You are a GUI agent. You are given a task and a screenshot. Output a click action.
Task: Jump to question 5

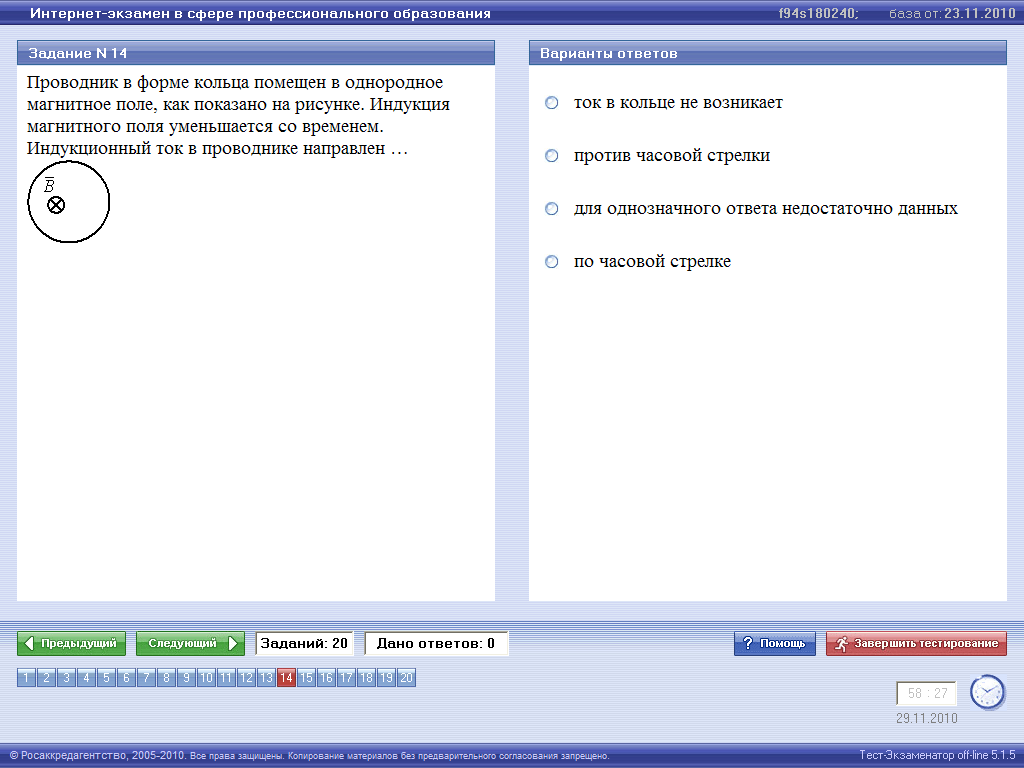click(x=106, y=677)
